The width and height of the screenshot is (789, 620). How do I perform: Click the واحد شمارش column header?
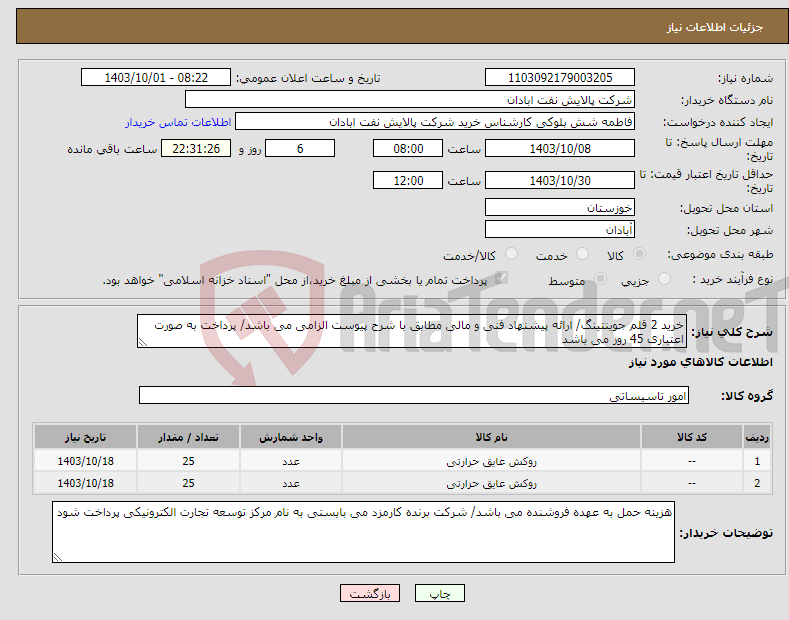coord(291,437)
